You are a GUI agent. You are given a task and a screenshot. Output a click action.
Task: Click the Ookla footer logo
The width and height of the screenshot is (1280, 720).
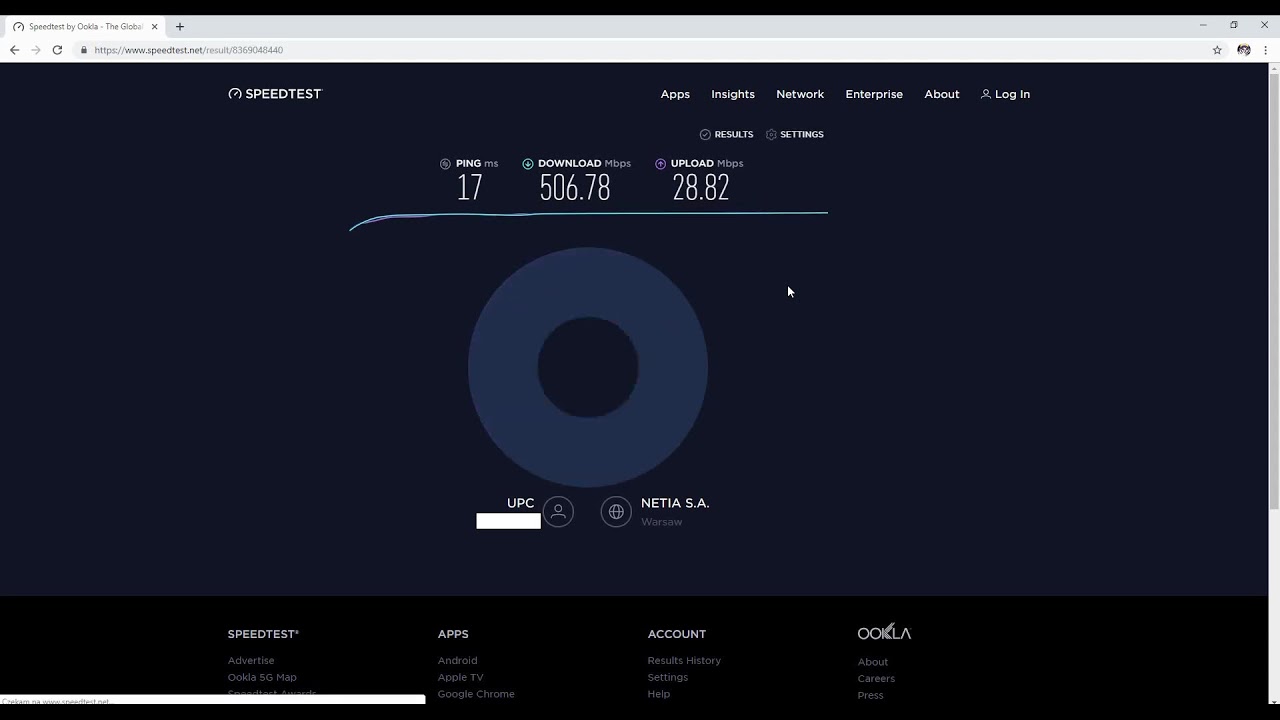click(x=884, y=632)
